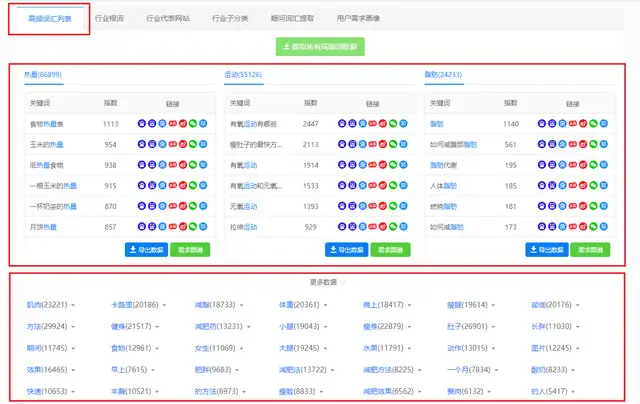Switch to the 行业根词 tab
Viewport: 640px width, 404px height.
click(x=109, y=18)
